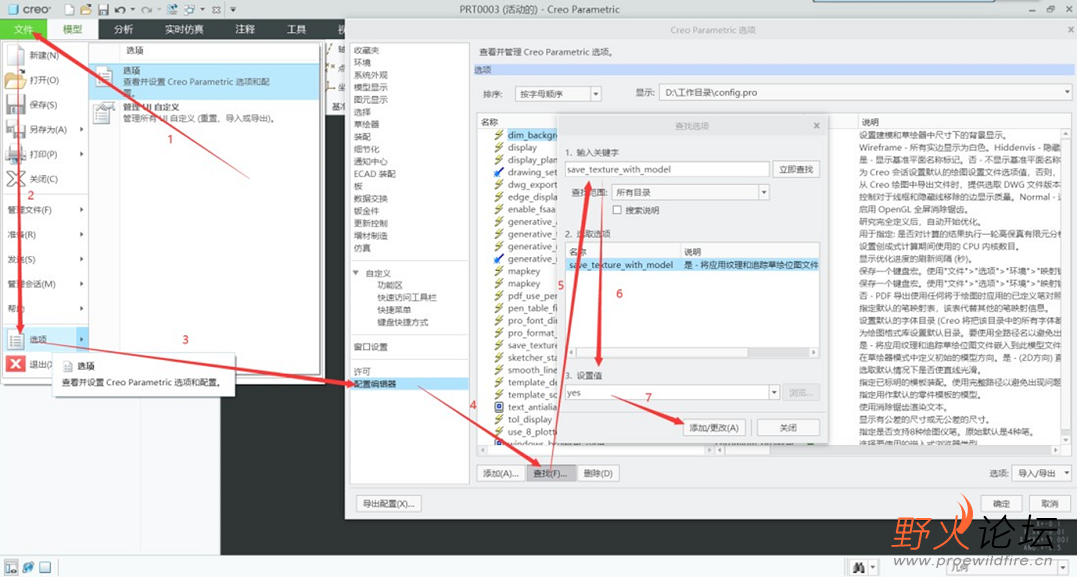
Task: Click the 添加(A)... button
Action: [x=501, y=473]
